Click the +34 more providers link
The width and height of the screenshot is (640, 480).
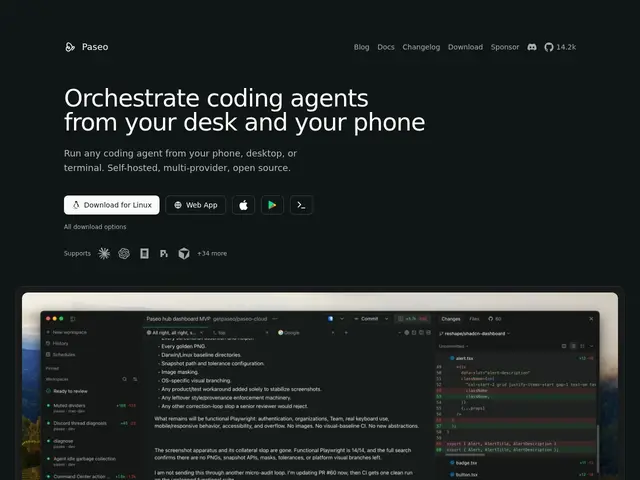(212, 253)
